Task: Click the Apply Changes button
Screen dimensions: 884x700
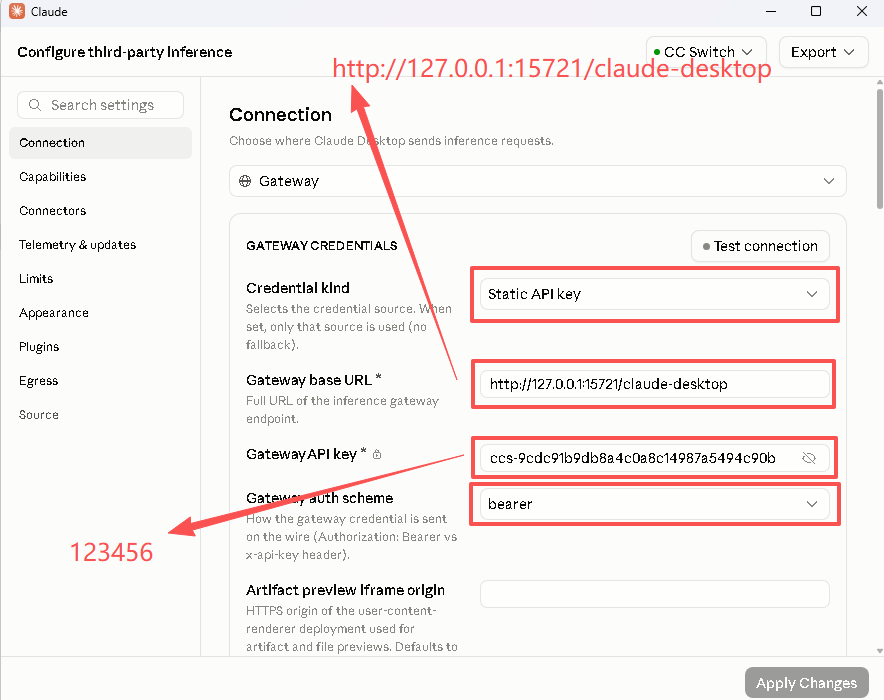Action: (x=806, y=683)
